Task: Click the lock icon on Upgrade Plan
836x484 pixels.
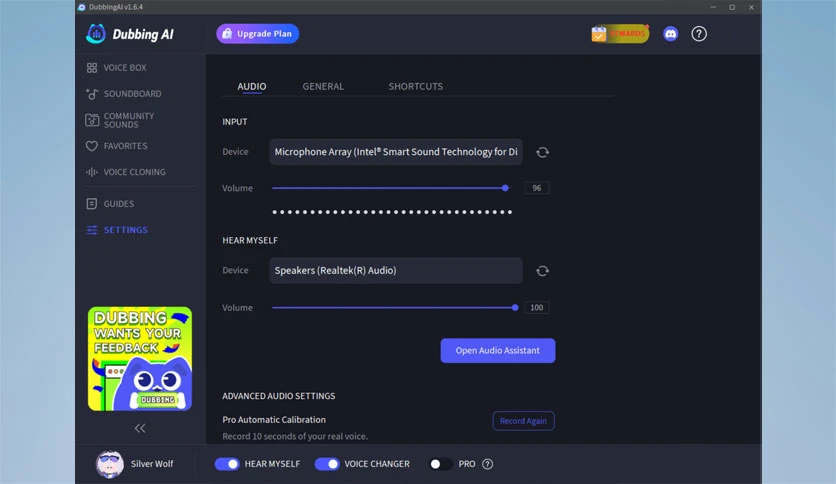Action: click(227, 34)
